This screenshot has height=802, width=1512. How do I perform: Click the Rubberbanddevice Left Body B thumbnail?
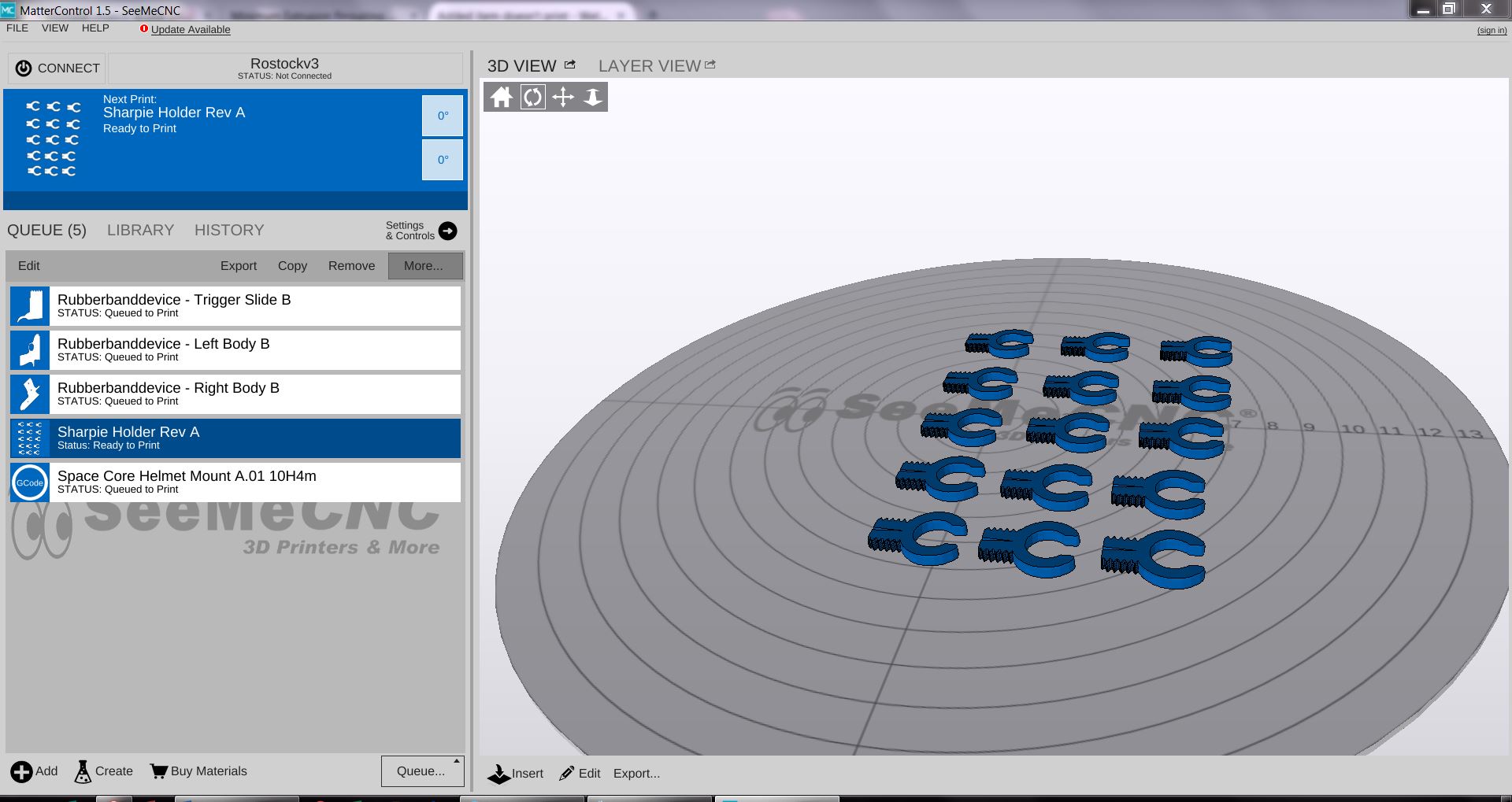click(x=30, y=350)
